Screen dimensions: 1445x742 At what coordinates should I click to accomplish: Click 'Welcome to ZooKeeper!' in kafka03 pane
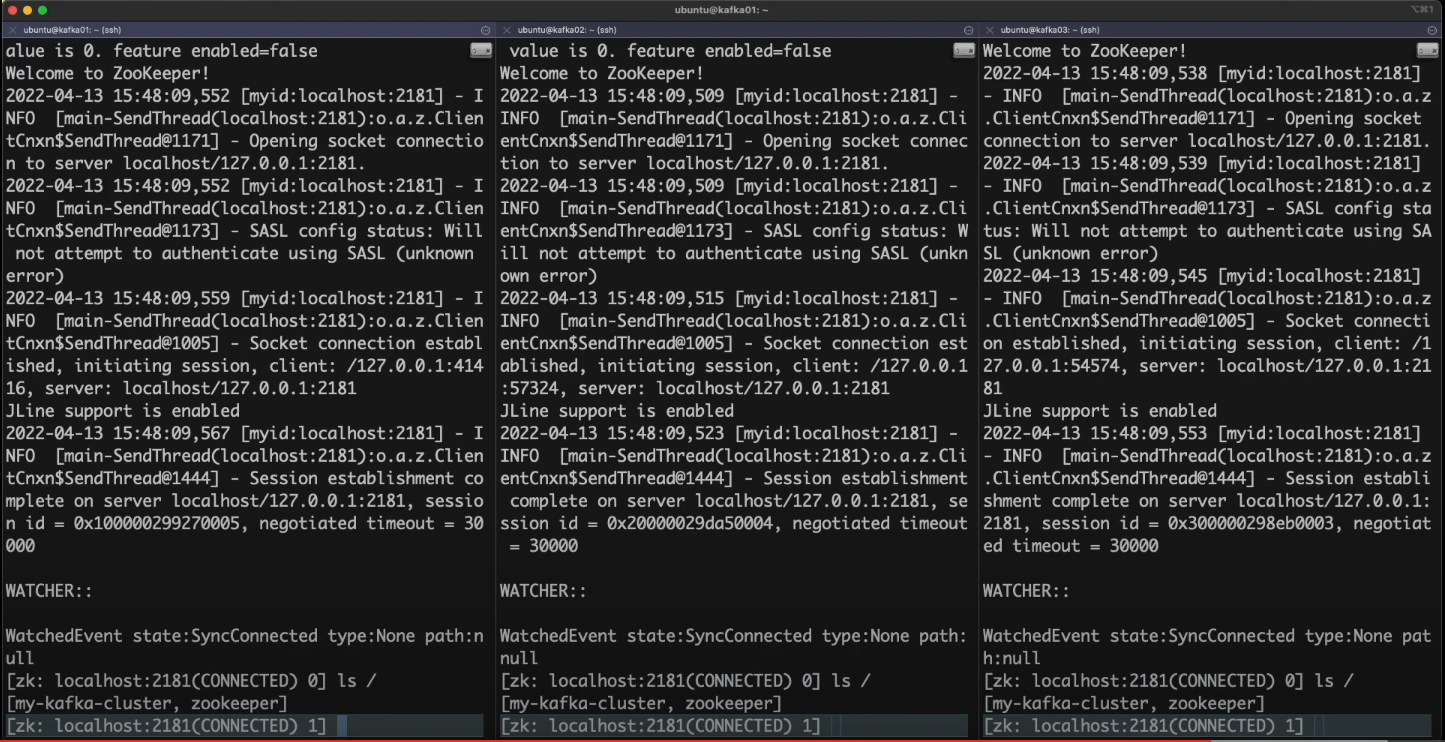1085,50
